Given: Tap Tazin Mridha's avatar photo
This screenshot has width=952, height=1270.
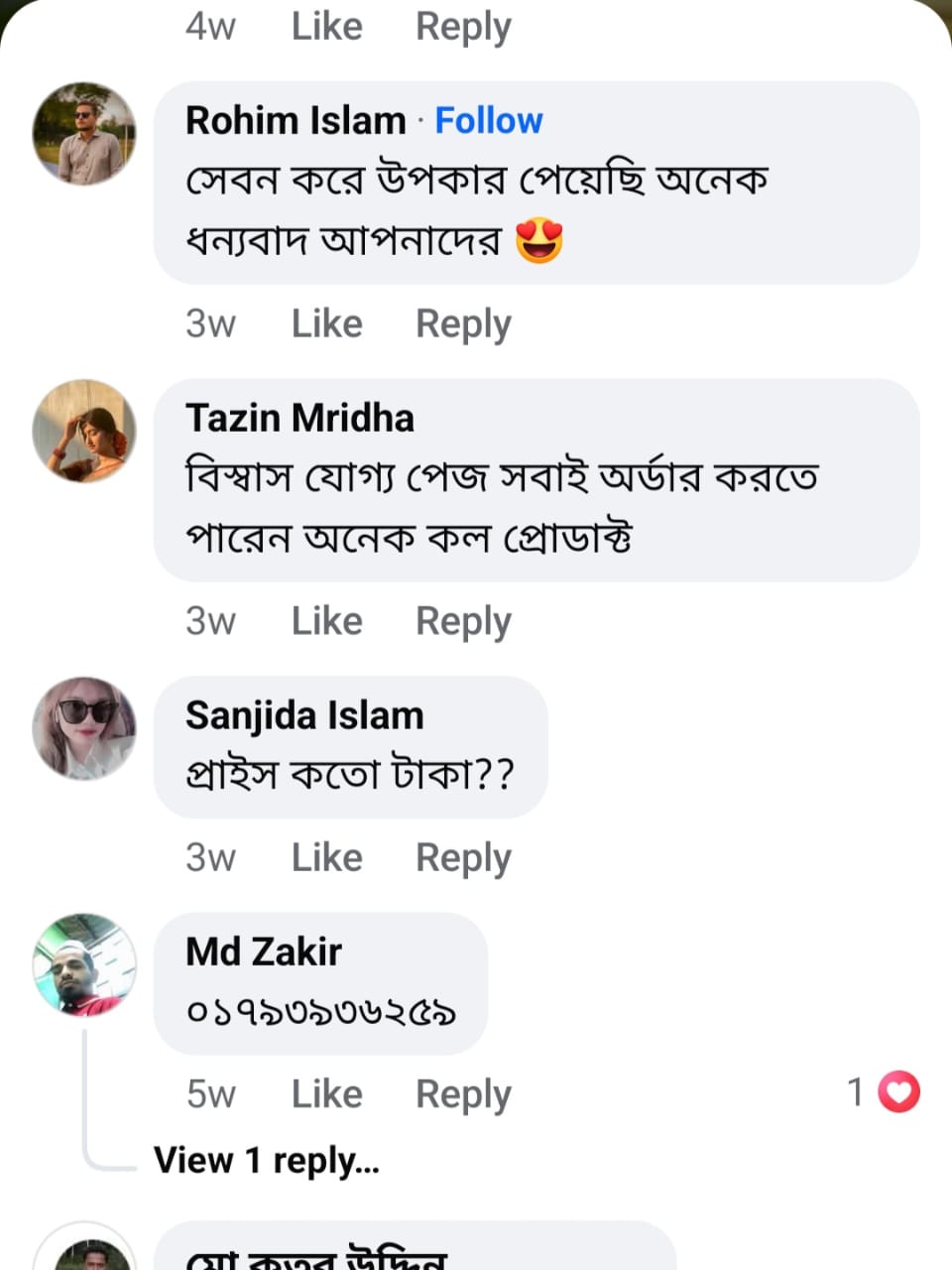Looking at the screenshot, I should pyautogui.click(x=84, y=431).
